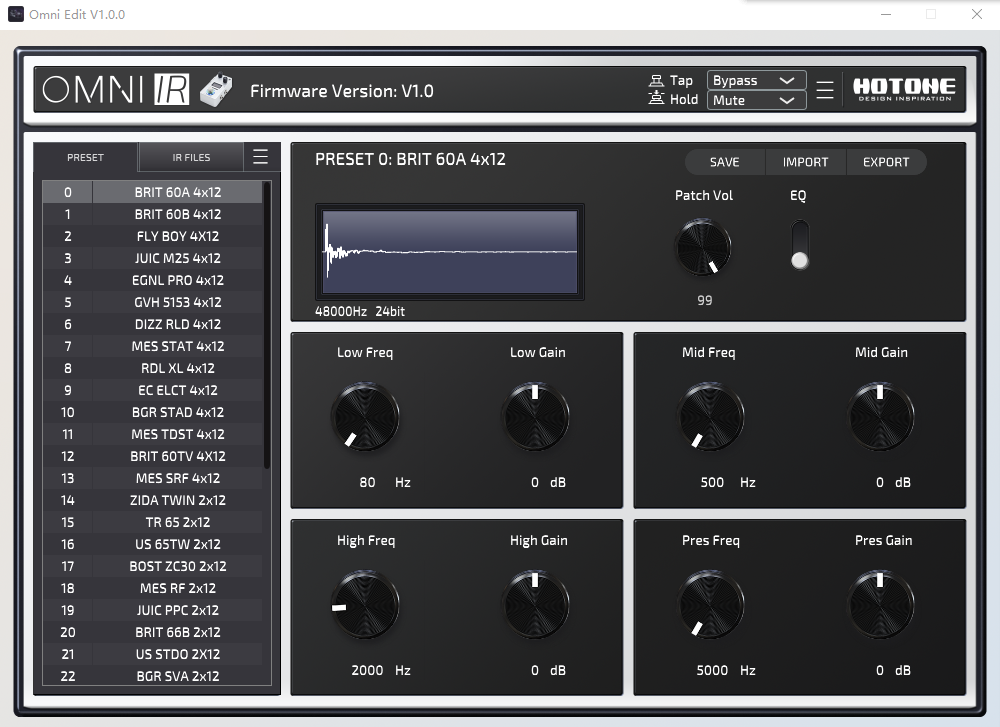This screenshot has width=1000, height=727.
Task: Click the Hold footswitch icon
Action: pos(656,98)
